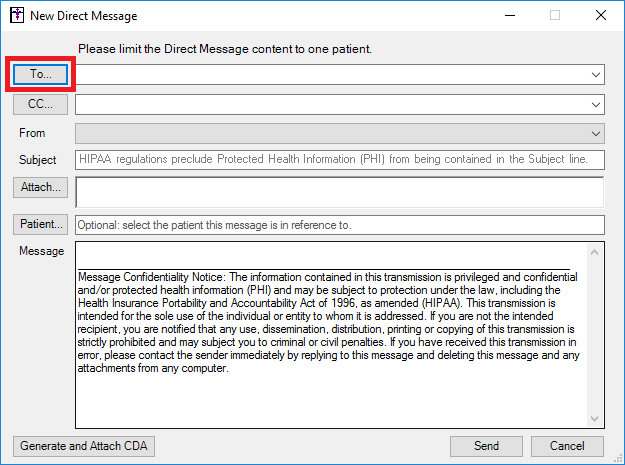625x465 pixels.
Task: Open the CC... recipient picker button
Action: [40, 104]
